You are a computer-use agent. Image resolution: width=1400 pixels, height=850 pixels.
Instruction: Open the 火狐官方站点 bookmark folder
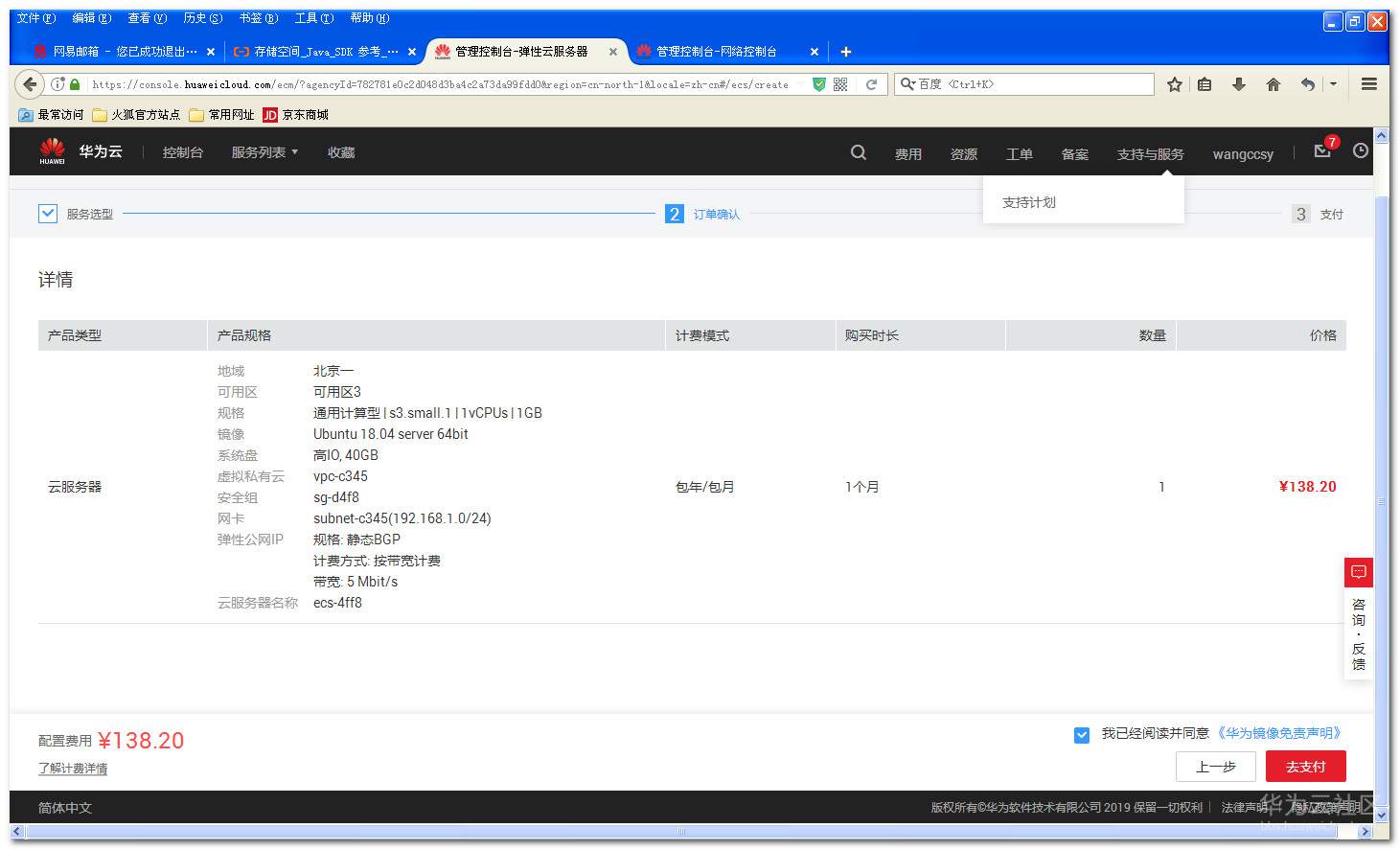pos(136,115)
